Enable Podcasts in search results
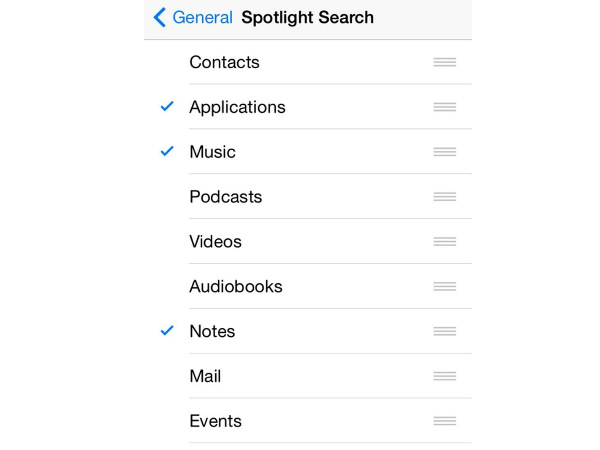600x450 pixels. click(308, 197)
